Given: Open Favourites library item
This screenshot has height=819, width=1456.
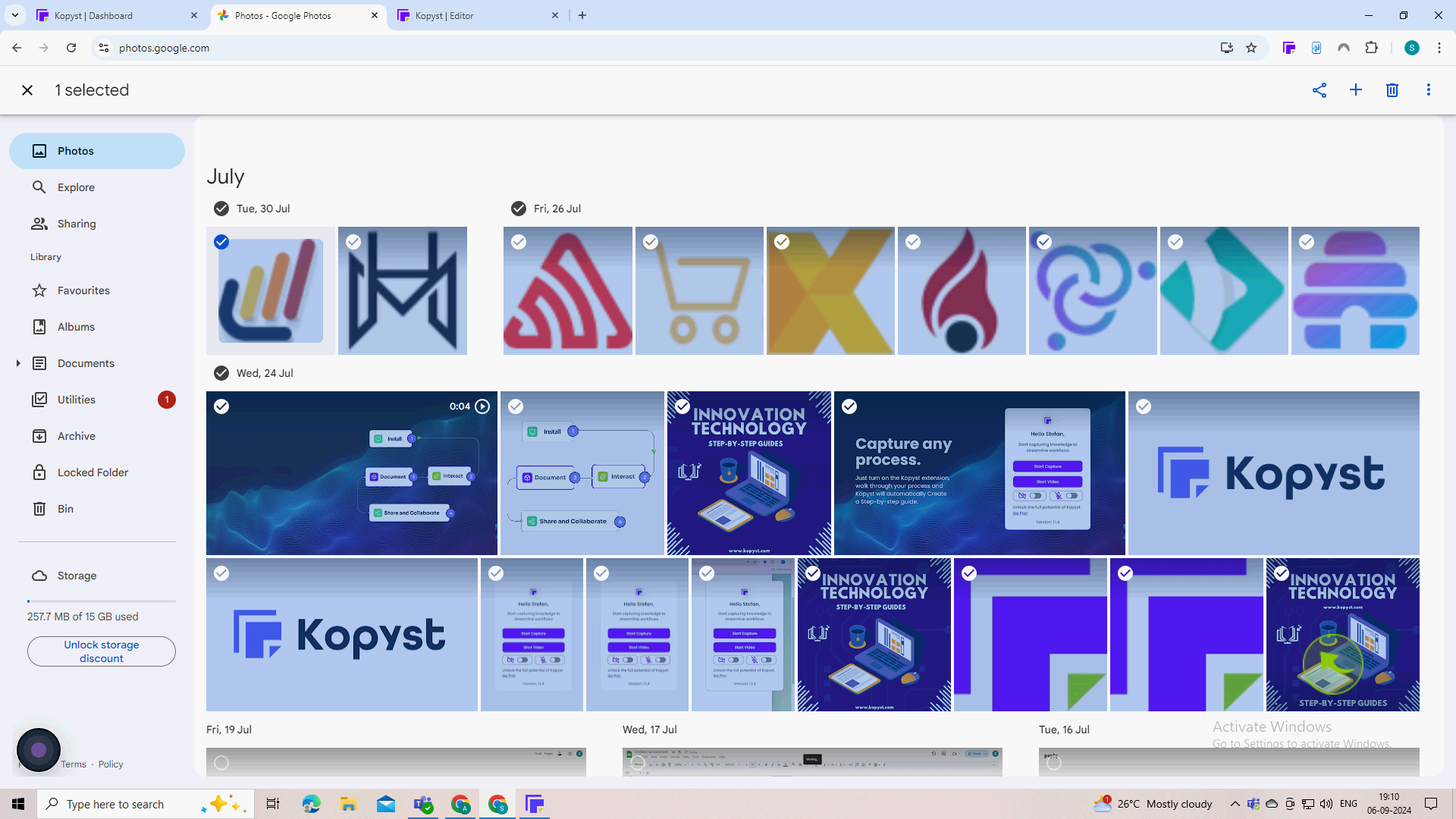Looking at the screenshot, I should 97,290.
